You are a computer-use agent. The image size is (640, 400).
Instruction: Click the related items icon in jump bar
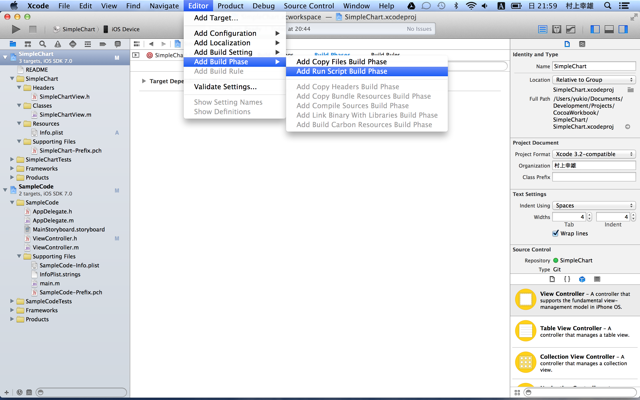[137, 44]
